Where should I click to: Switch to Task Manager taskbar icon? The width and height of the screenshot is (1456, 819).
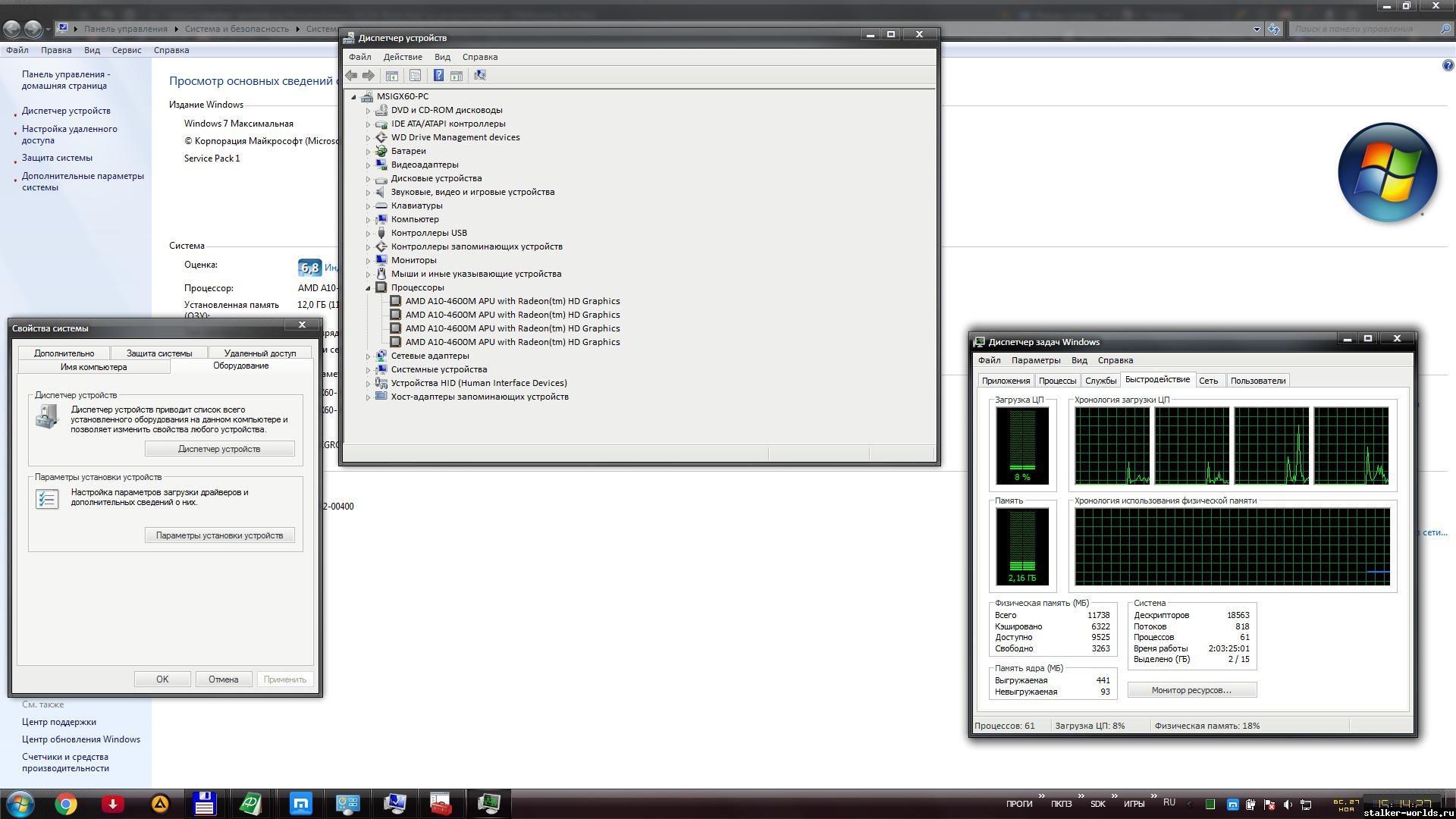pos(489,804)
